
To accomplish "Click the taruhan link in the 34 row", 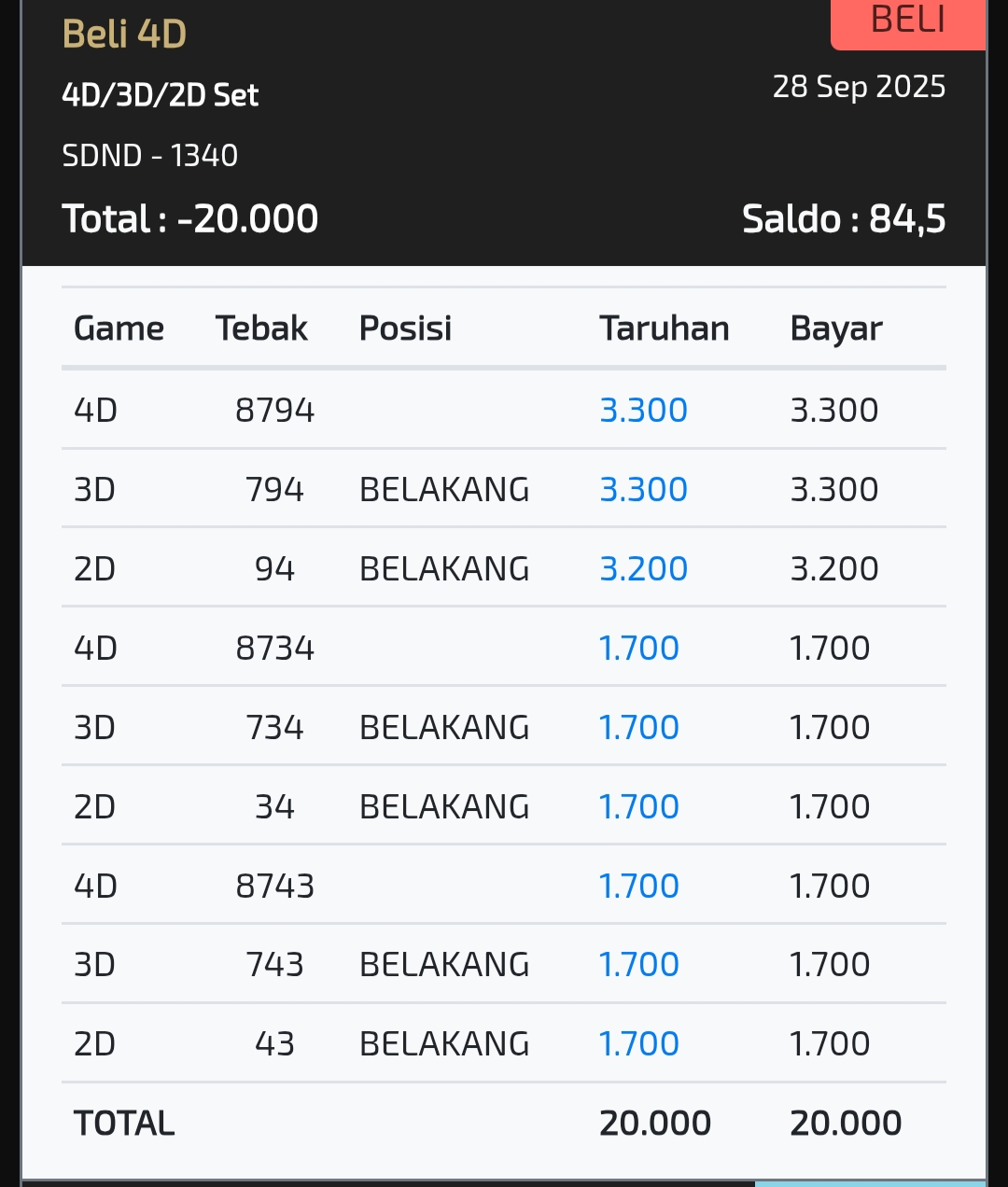I will tap(639, 806).
